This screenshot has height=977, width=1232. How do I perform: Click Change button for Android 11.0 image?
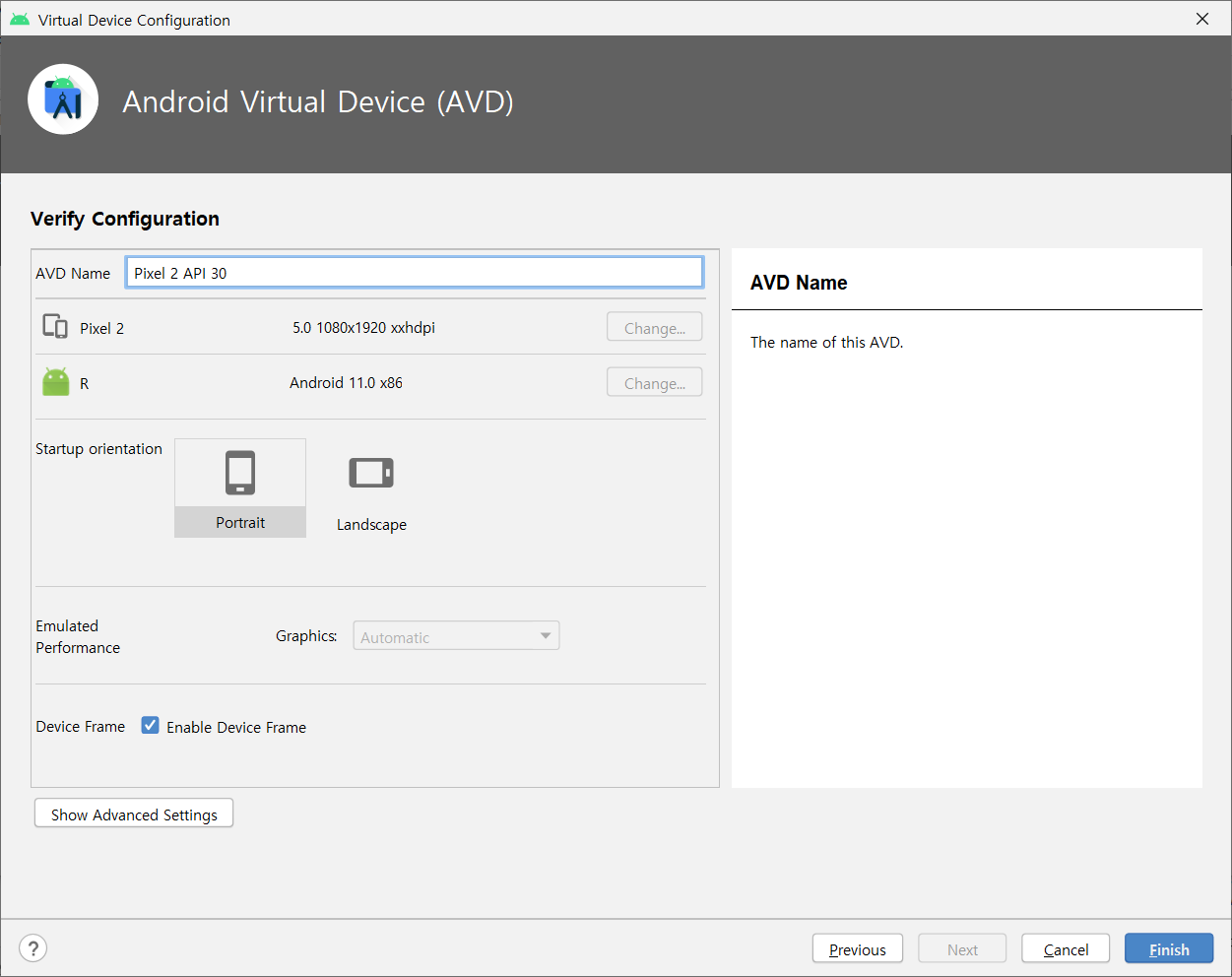point(655,383)
